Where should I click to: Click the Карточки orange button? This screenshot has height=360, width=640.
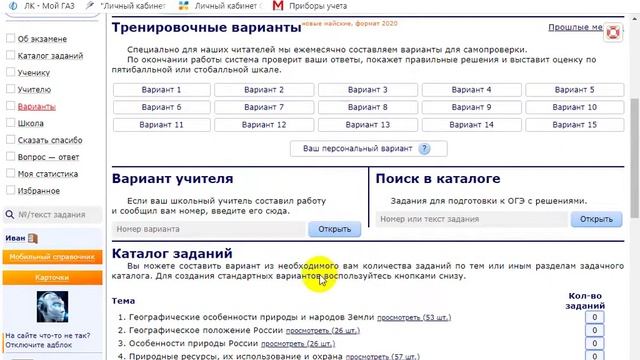[x=52, y=278]
